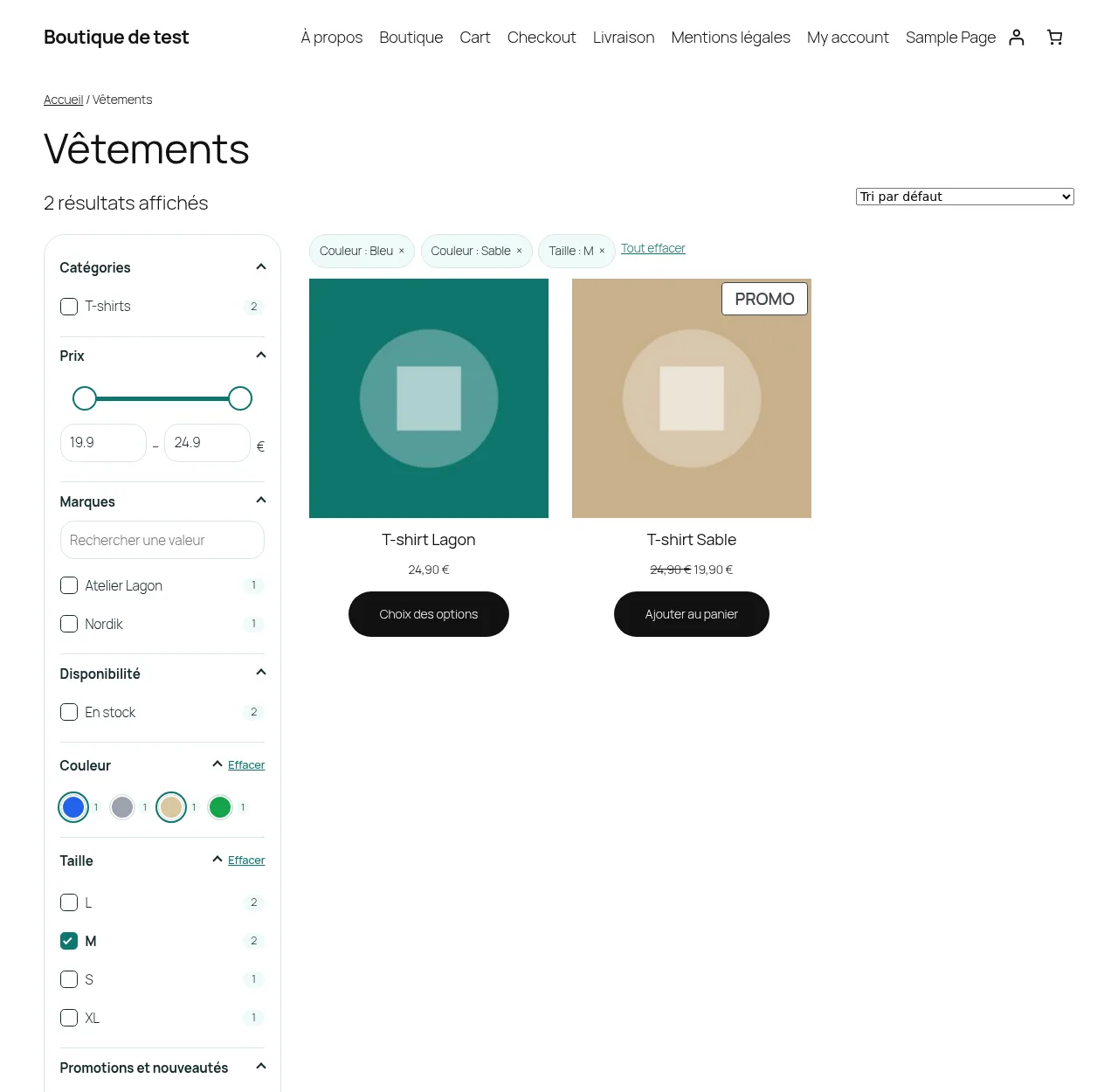The width and height of the screenshot is (1118, 1092).
Task: Collapse the Disponibilité filter section
Action: tap(260, 673)
